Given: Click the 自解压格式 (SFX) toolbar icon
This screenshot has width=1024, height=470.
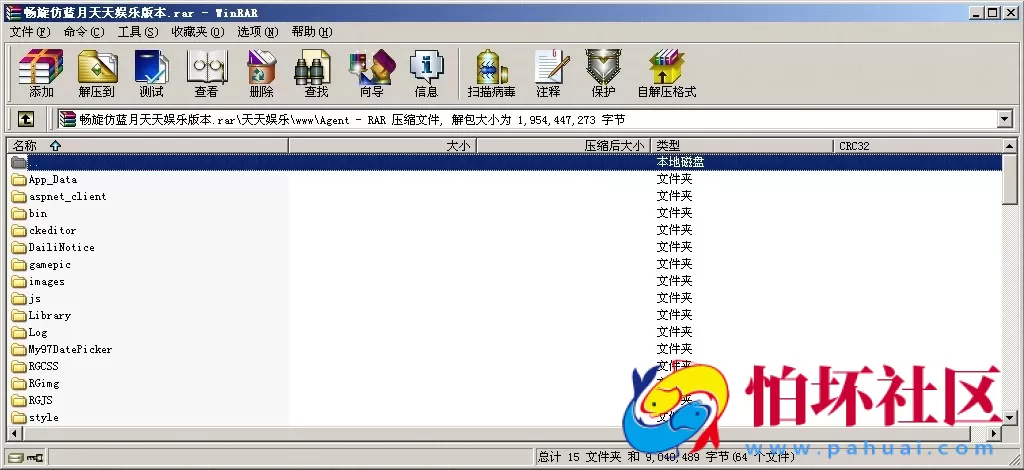Looking at the screenshot, I should point(666,67).
